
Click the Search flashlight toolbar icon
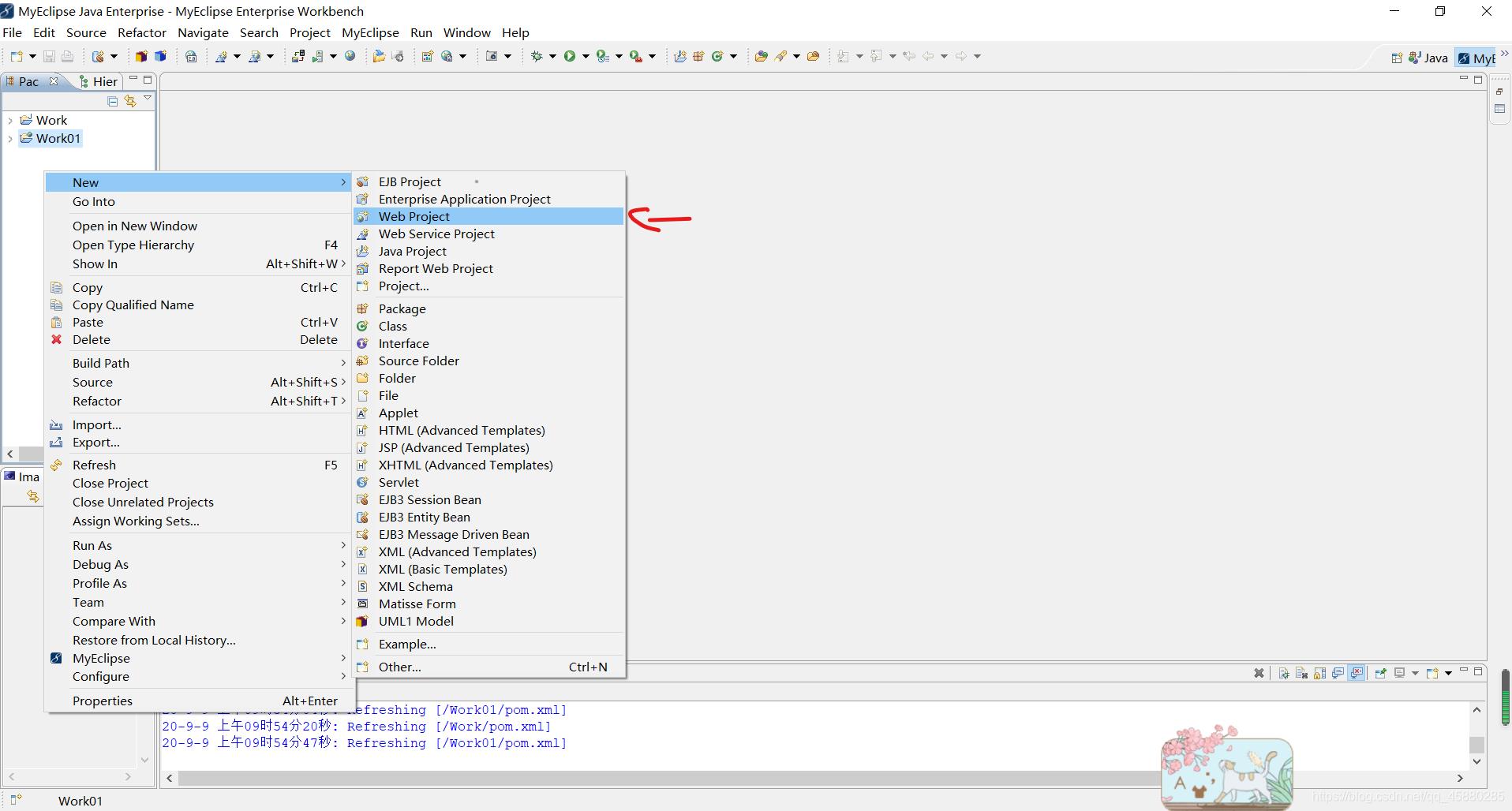(x=780, y=56)
